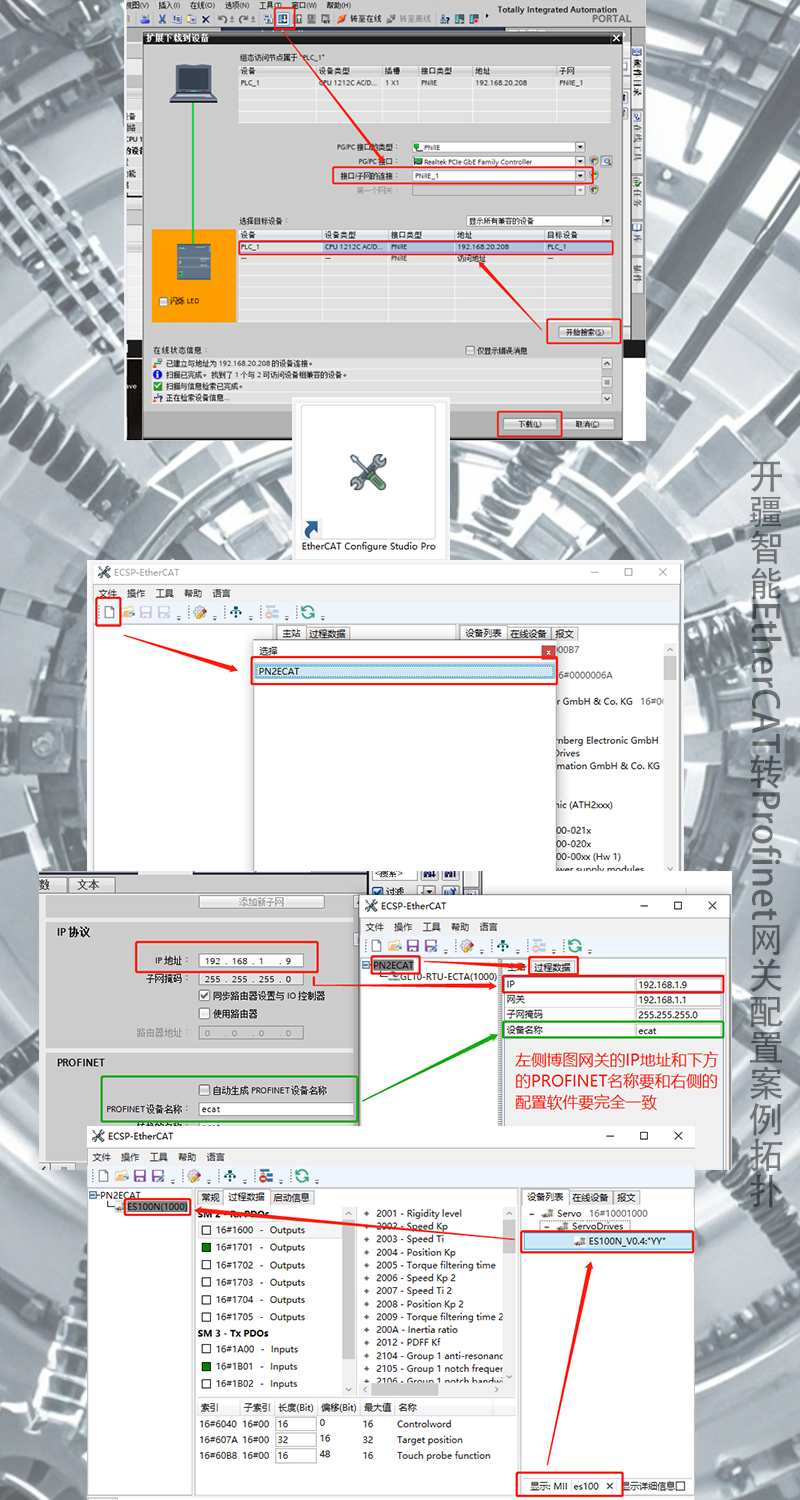Click the 转至在线 (go online) toolbar button
The width and height of the screenshot is (800, 1500).
[x=359, y=18]
